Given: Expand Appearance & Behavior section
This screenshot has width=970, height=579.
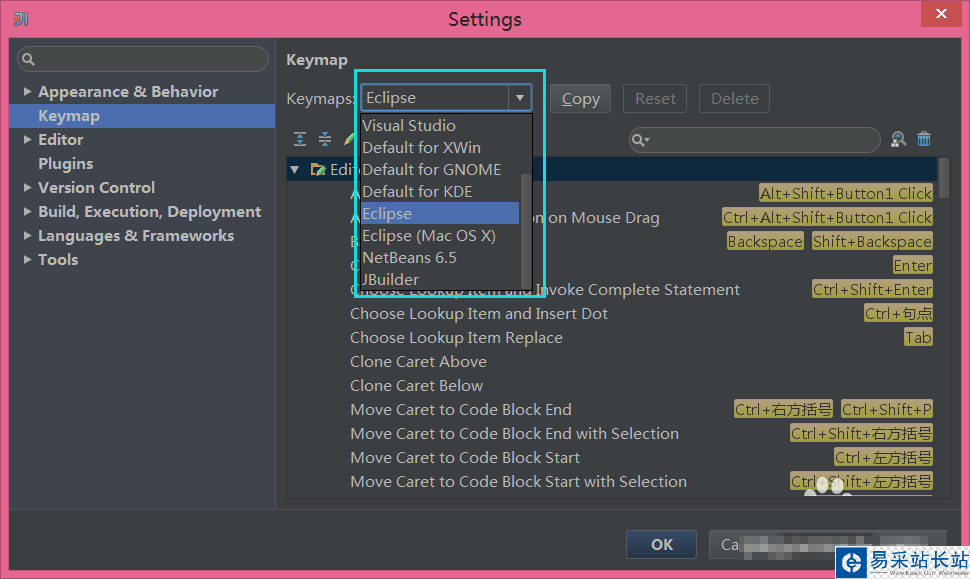Looking at the screenshot, I should coord(27,92).
